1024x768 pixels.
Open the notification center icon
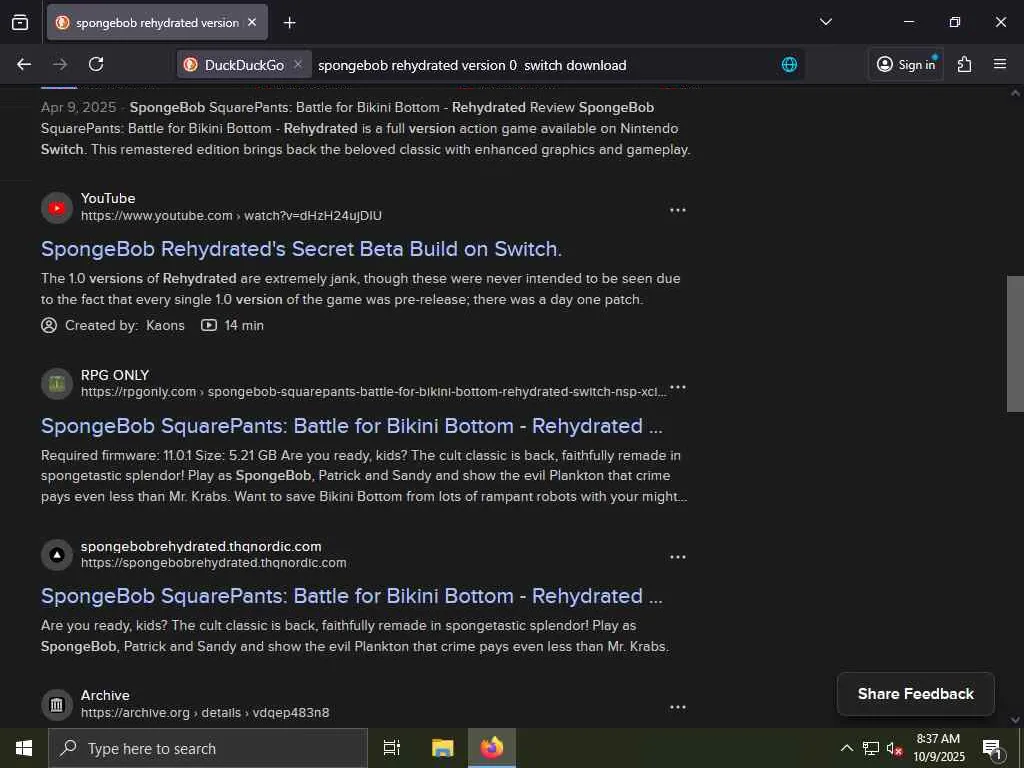[x=993, y=748]
